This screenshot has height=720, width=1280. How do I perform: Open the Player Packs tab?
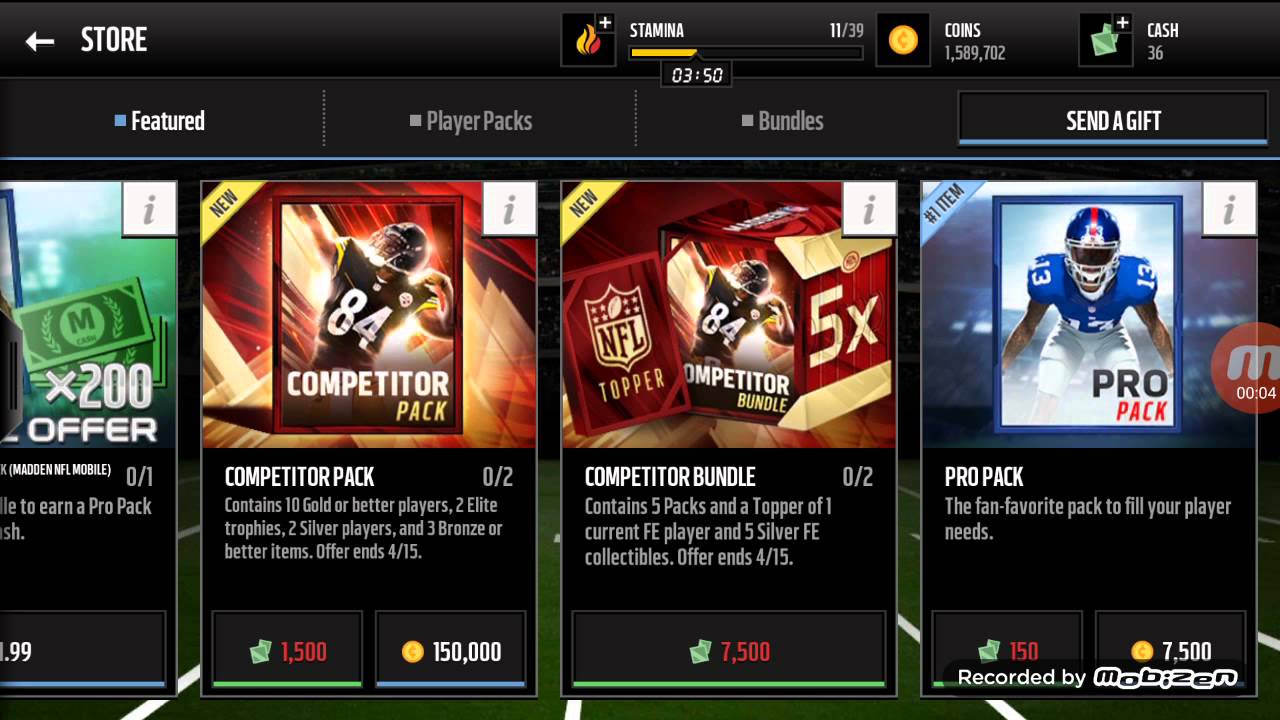[x=471, y=121]
